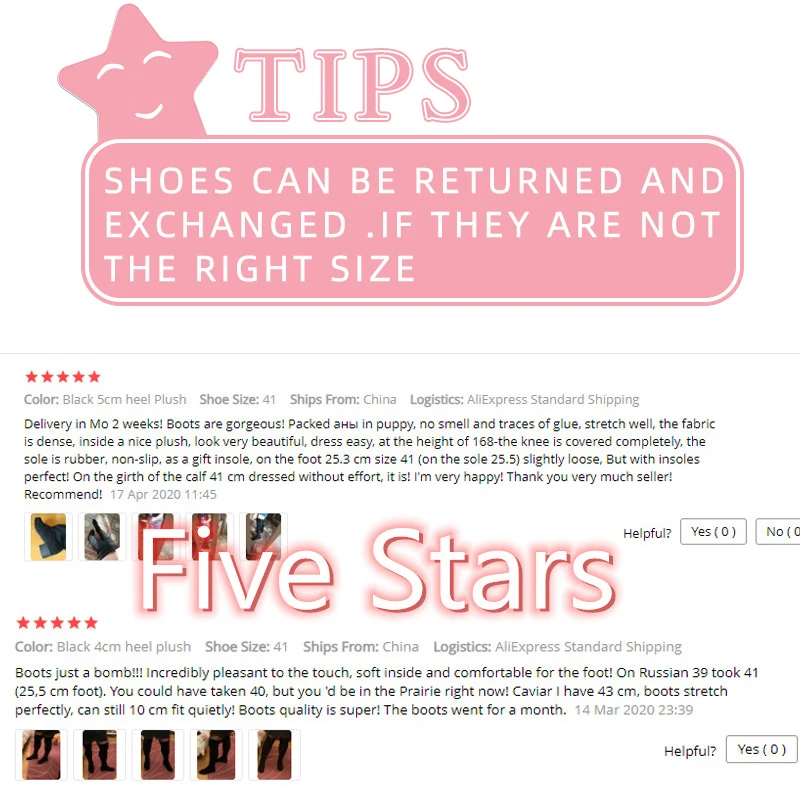The image size is (800, 799).
Task: Click first review's AliExpress Standard Shipping text
Action: [x=553, y=400]
